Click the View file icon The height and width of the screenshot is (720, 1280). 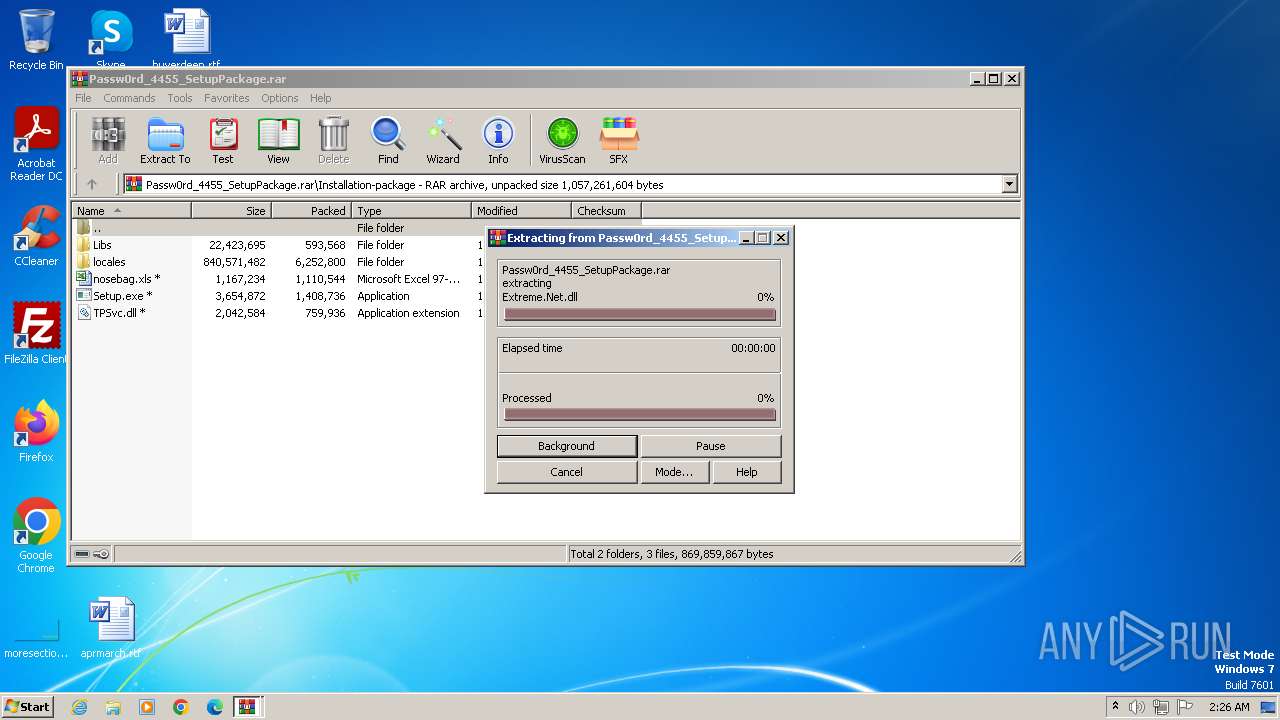point(278,140)
